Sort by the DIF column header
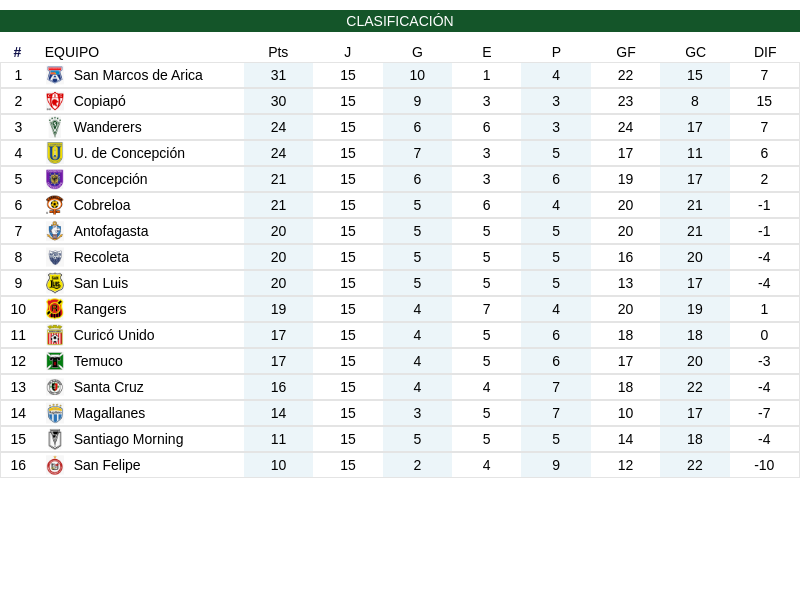The image size is (800, 600). click(765, 52)
